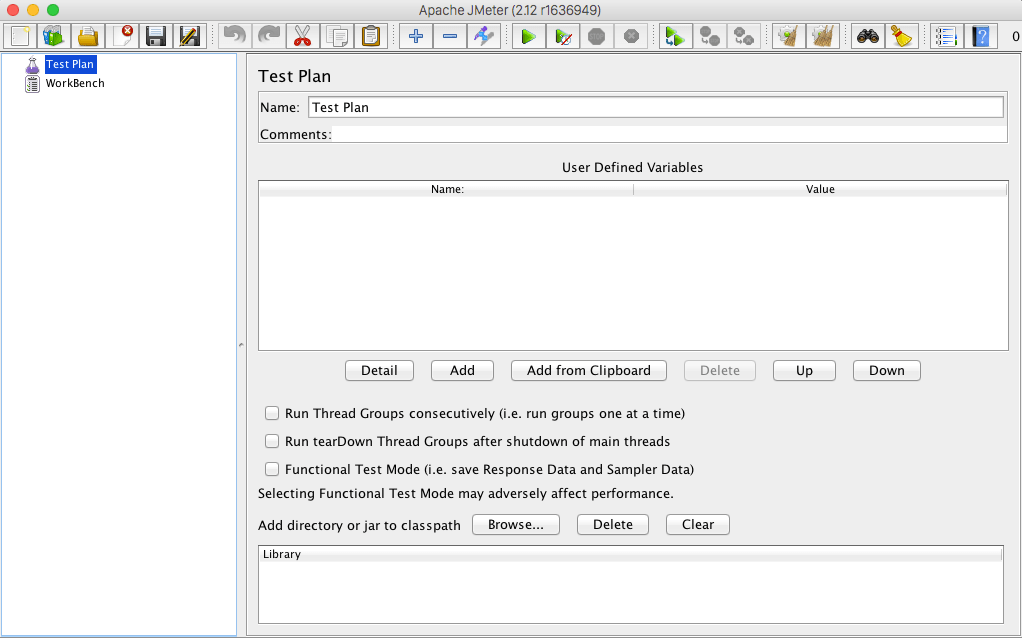Image resolution: width=1022 pixels, height=638 pixels.
Task: Toggle Run tearDown Thread Groups checkbox
Action: [272, 441]
